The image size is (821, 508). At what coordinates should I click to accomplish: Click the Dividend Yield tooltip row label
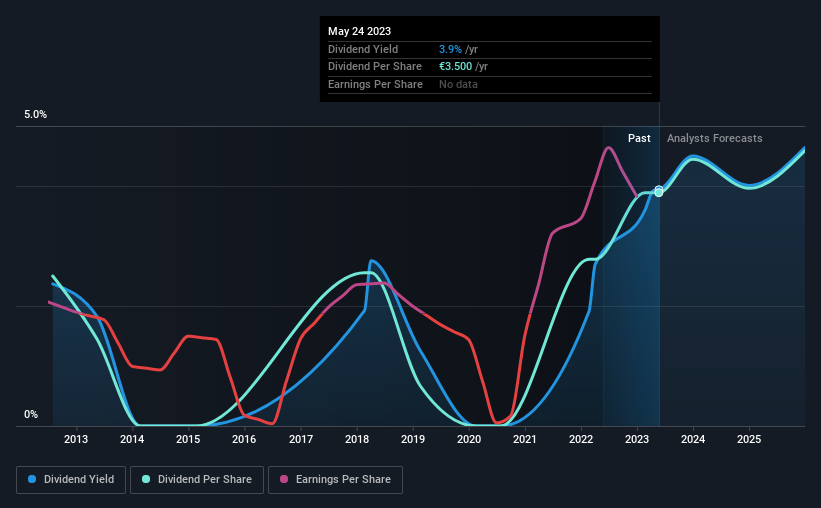[363, 49]
